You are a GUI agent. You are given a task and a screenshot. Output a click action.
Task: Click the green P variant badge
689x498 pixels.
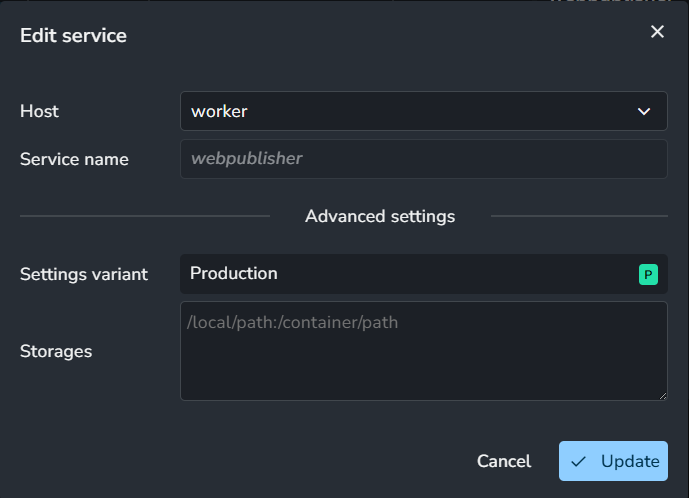pyautogui.click(x=648, y=274)
